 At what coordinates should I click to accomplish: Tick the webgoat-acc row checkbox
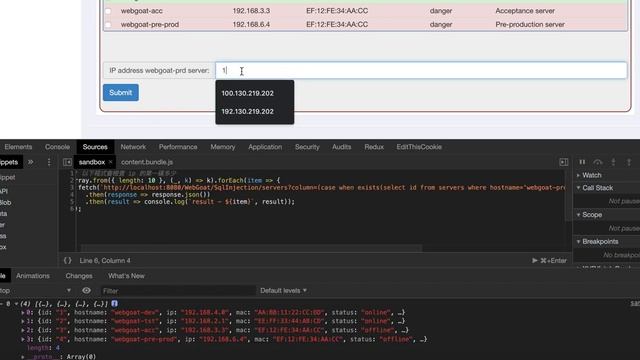pos(108,11)
